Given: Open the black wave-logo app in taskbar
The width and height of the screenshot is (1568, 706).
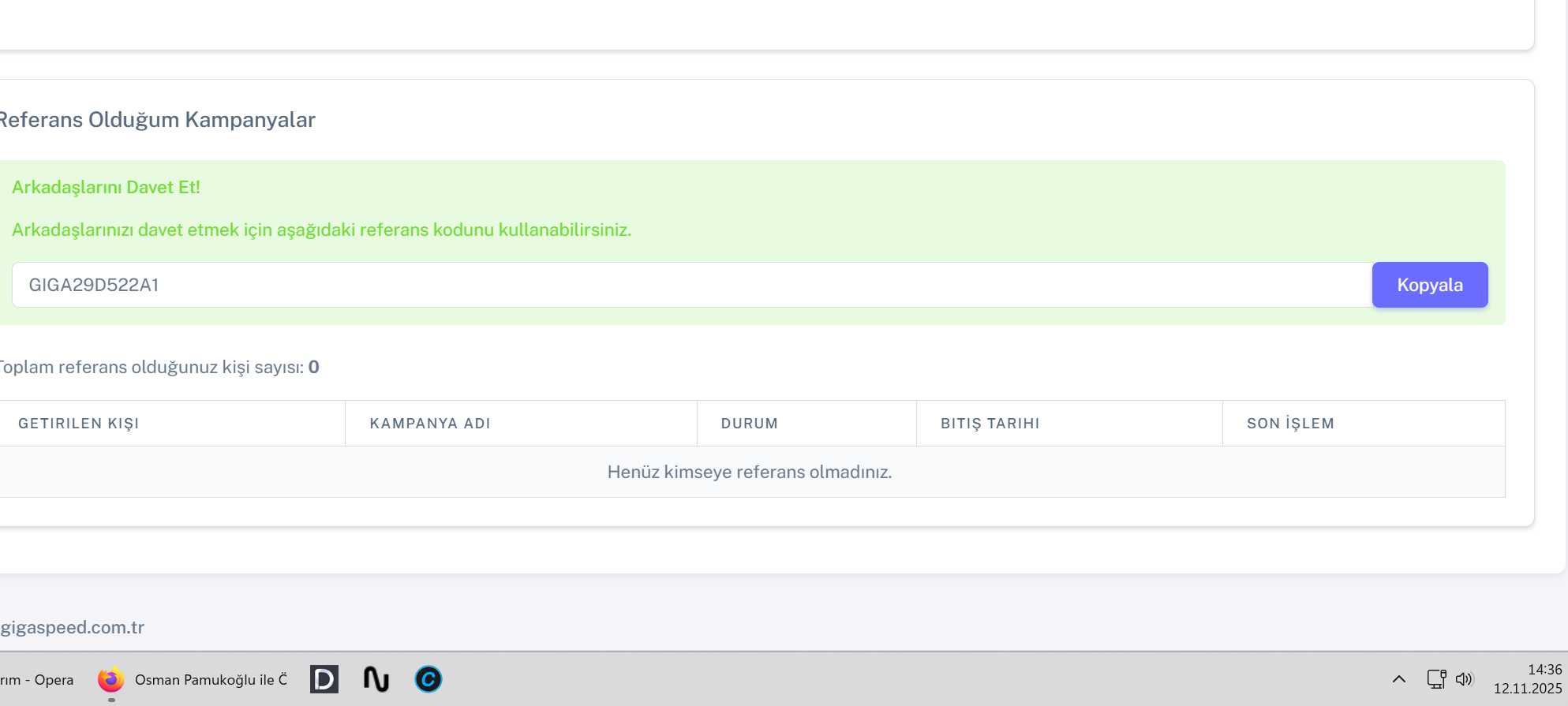Looking at the screenshot, I should pos(376,679).
